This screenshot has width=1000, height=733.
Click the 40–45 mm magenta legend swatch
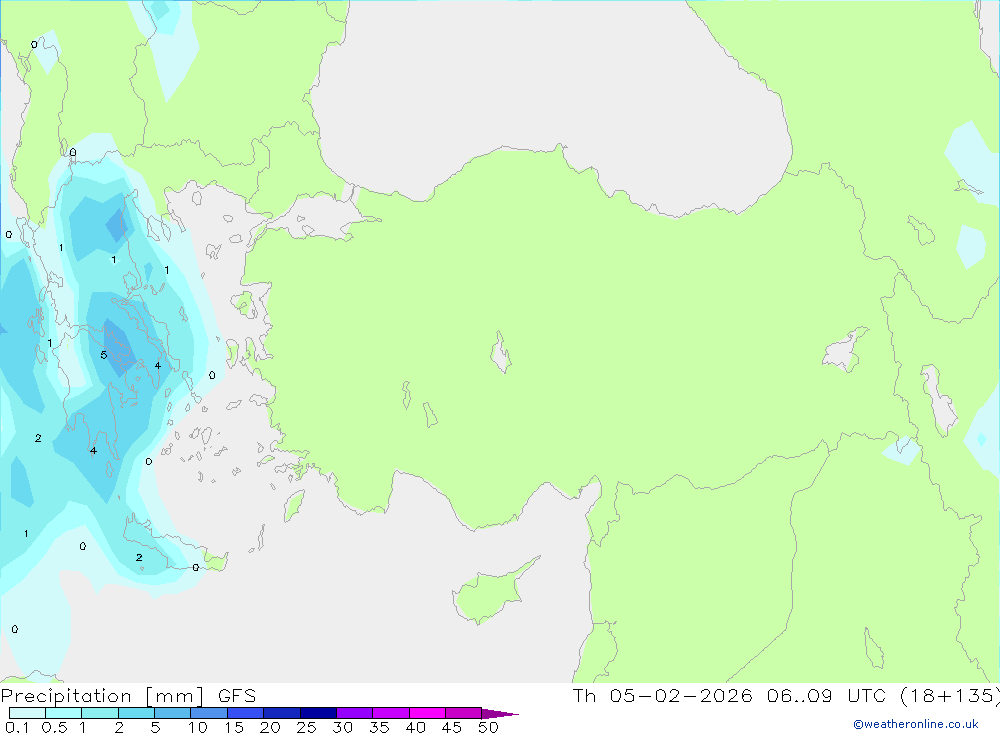[427, 713]
